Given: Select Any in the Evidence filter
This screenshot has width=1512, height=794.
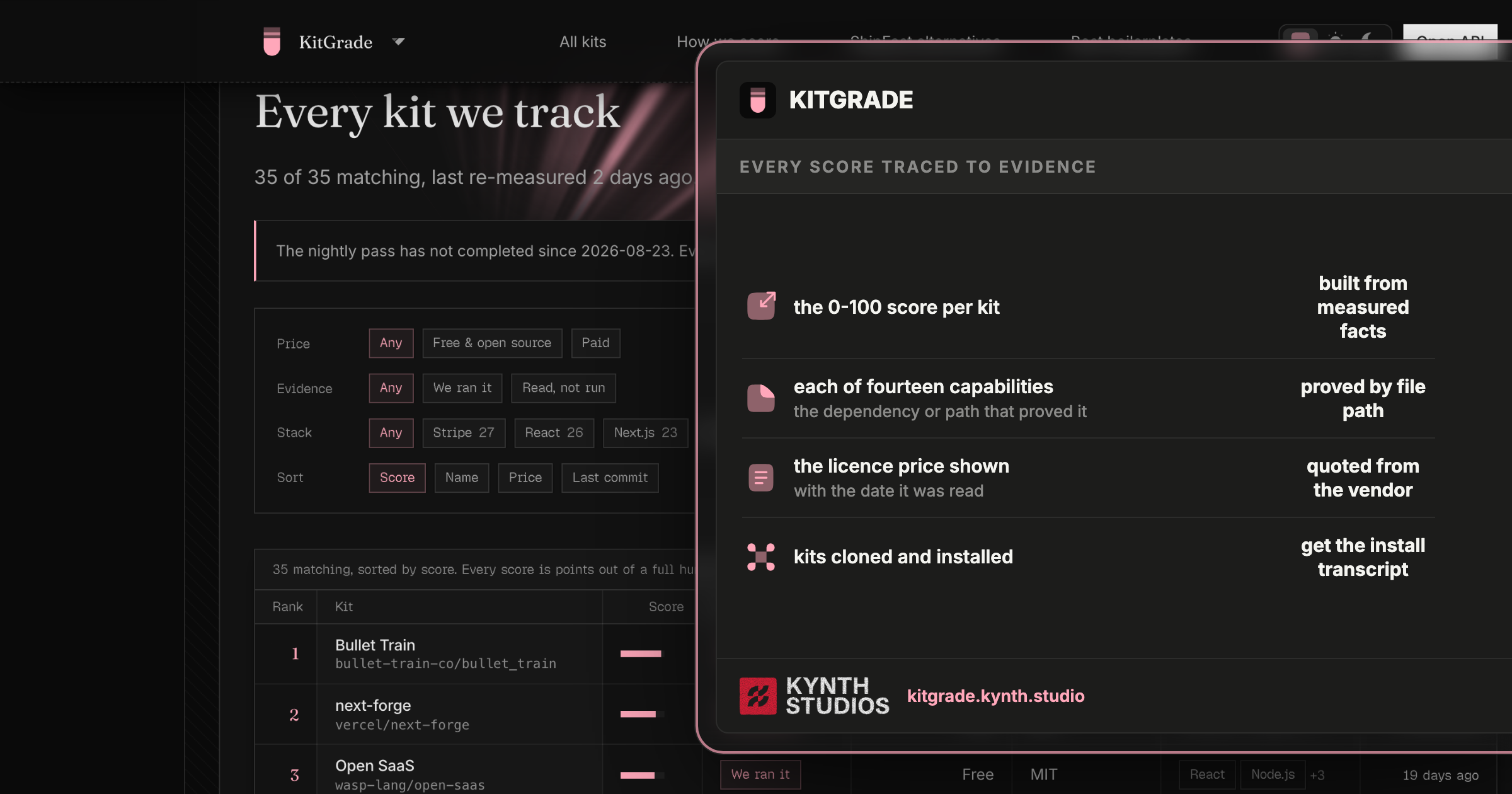Looking at the screenshot, I should (x=391, y=388).
